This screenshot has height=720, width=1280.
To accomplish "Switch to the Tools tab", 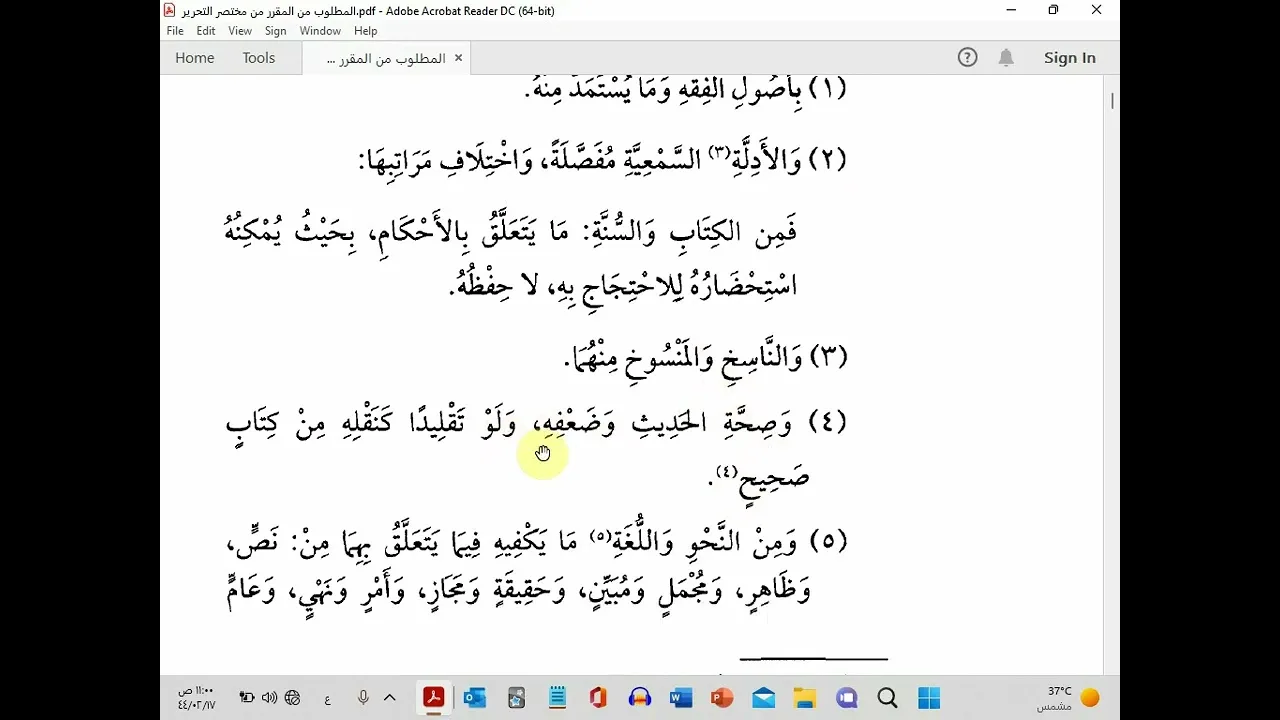I will click(258, 57).
